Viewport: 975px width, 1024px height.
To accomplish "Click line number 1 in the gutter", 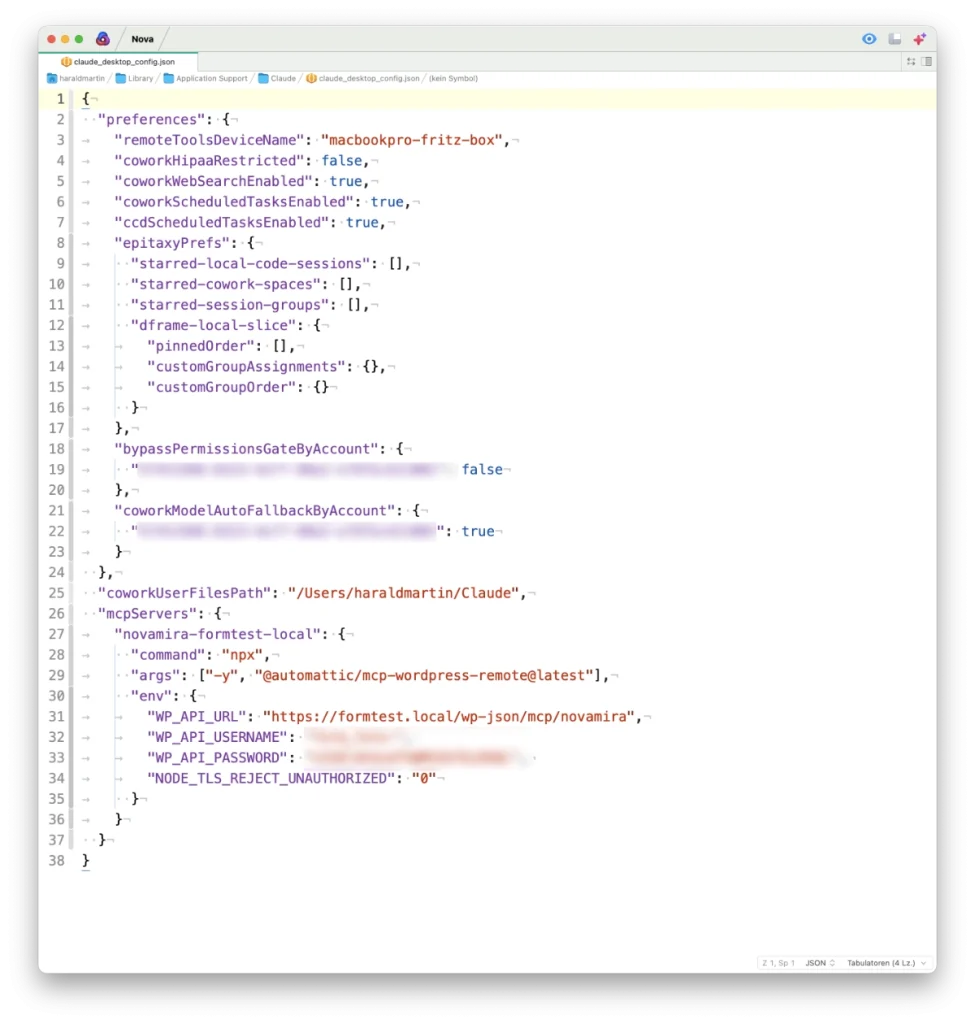I will (x=60, y=99).
